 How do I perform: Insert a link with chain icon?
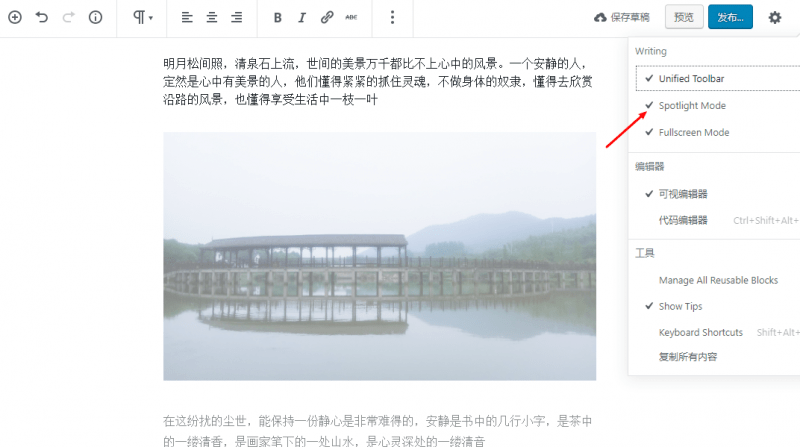pos(327,17)
